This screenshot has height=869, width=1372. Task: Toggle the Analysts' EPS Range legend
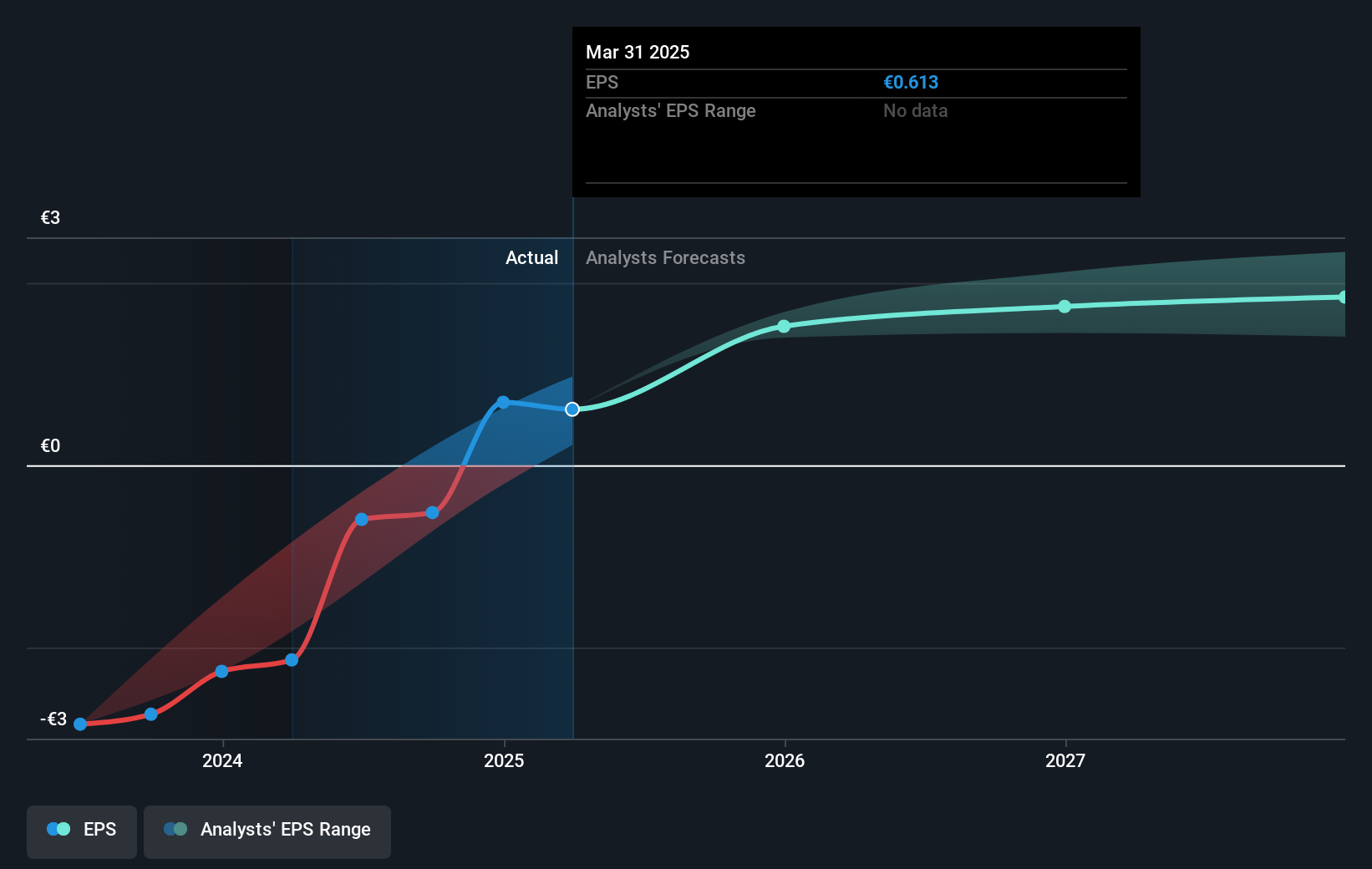coord(267,831)
